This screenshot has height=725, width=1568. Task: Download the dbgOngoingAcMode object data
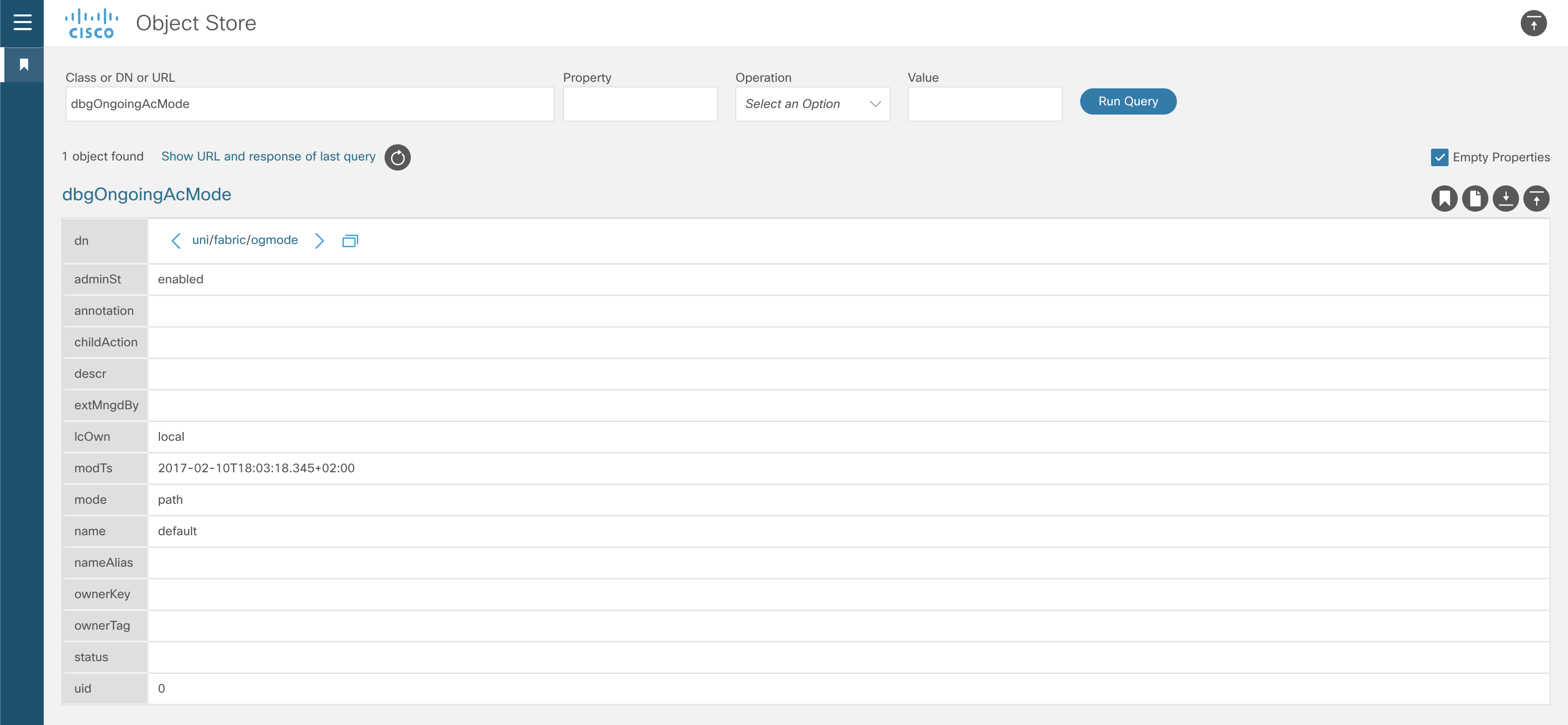pos(1506,198)
